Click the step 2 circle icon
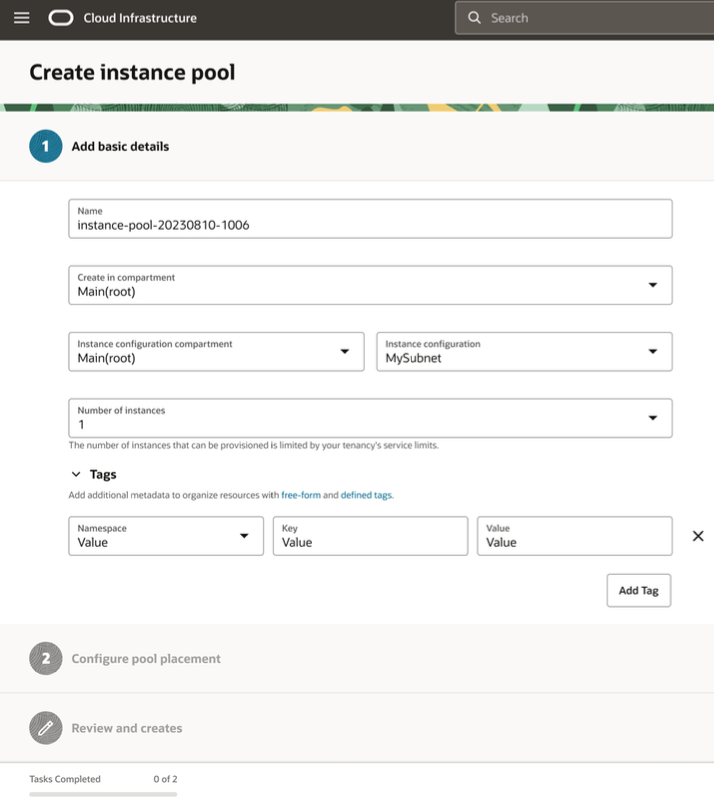 tap(45, 659)
